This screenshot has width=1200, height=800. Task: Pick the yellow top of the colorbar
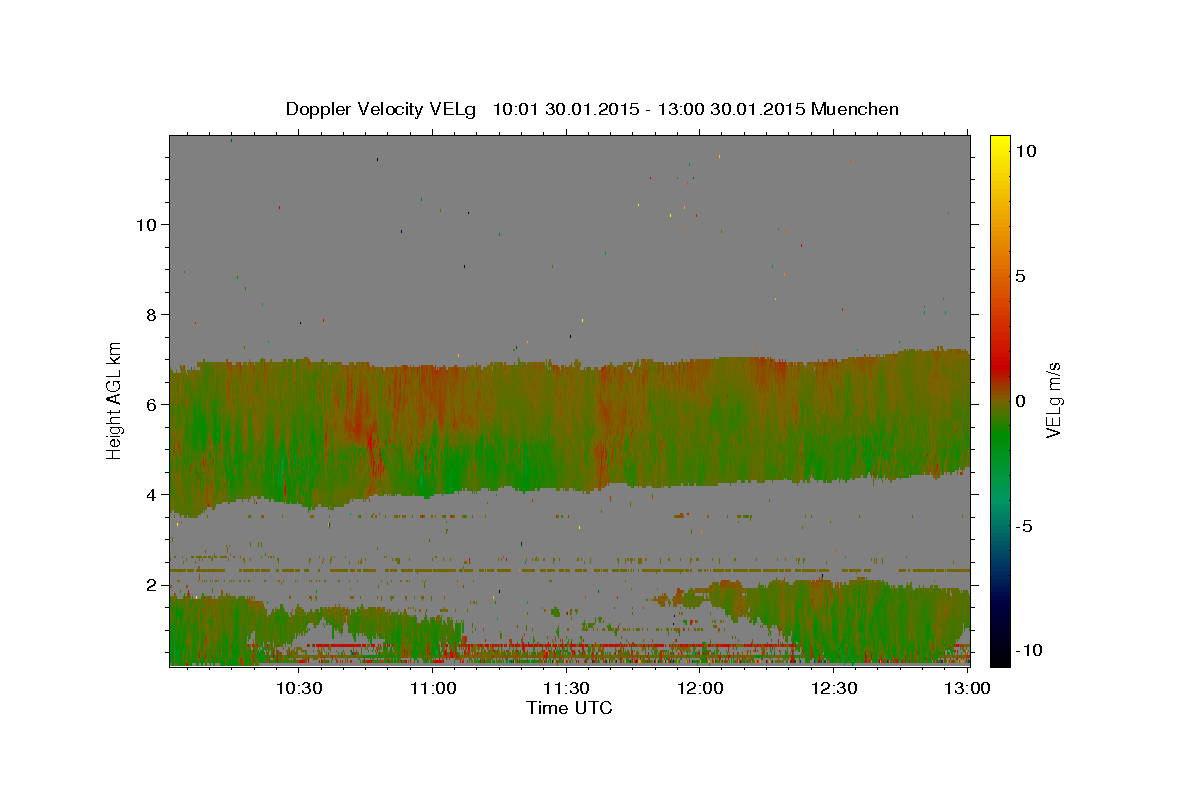click(999, 145)
